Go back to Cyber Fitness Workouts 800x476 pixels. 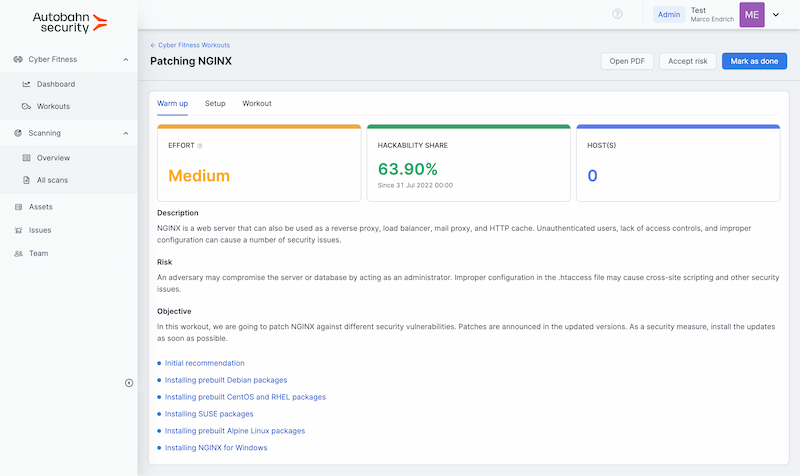point(190,45)
